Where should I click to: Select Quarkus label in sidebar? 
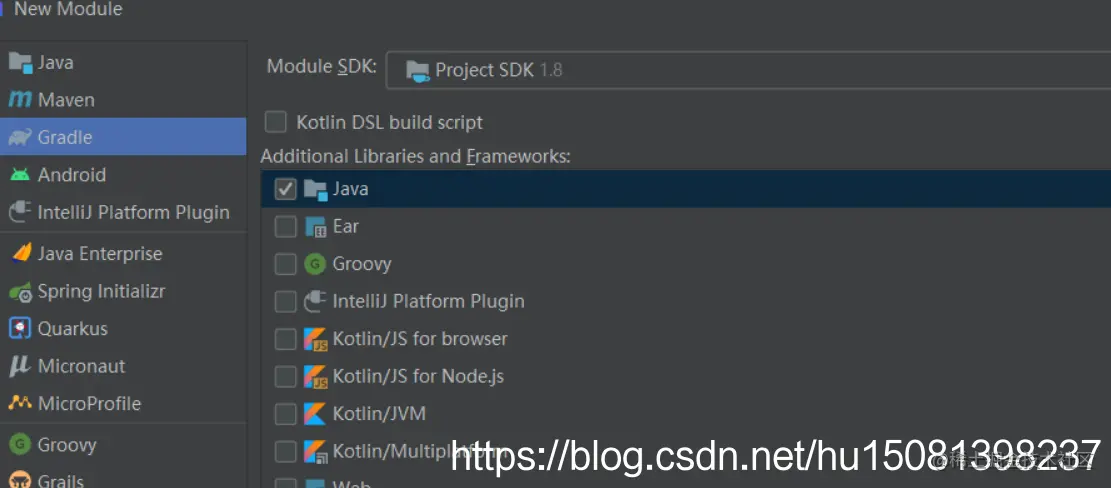(x=73, y=329)
